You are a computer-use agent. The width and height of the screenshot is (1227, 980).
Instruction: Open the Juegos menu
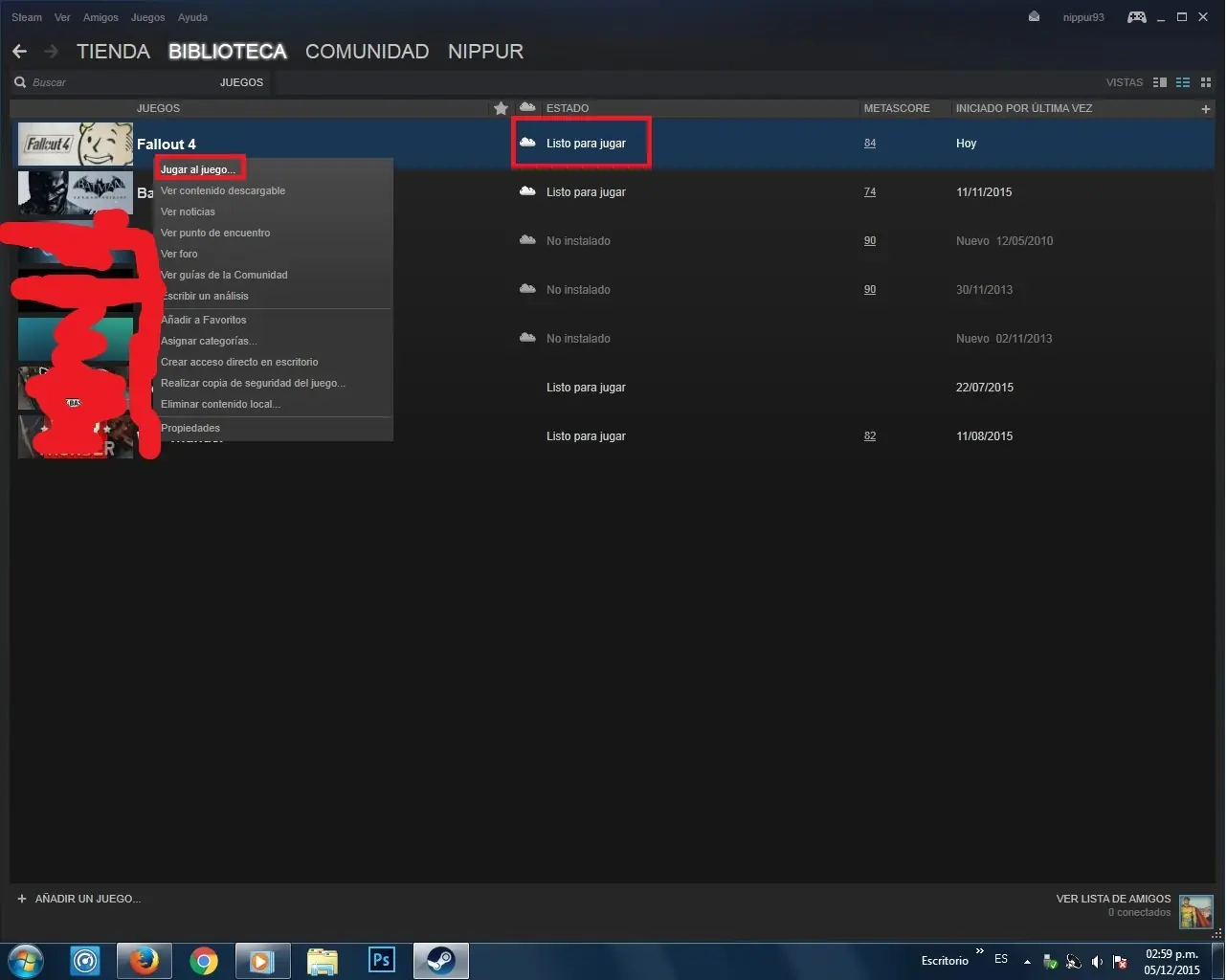[x=148, y=17]
